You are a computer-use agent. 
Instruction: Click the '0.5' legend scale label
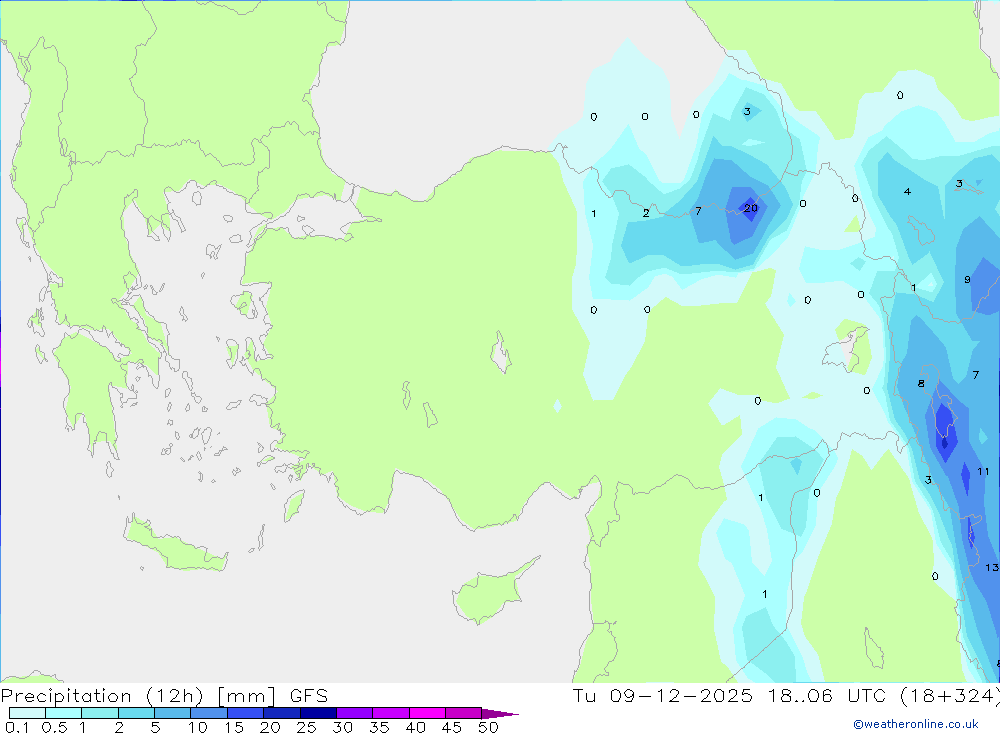tap(54, 727)
